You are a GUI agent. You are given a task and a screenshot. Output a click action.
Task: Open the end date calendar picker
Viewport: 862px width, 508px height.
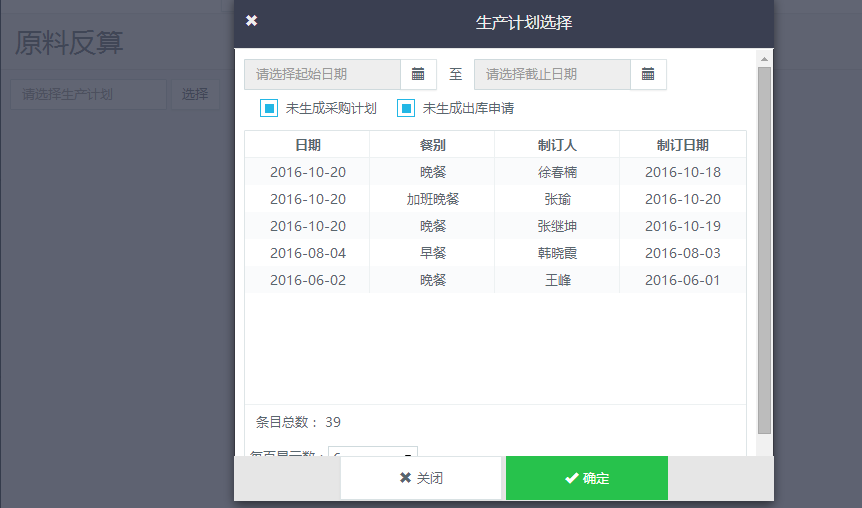648,74
